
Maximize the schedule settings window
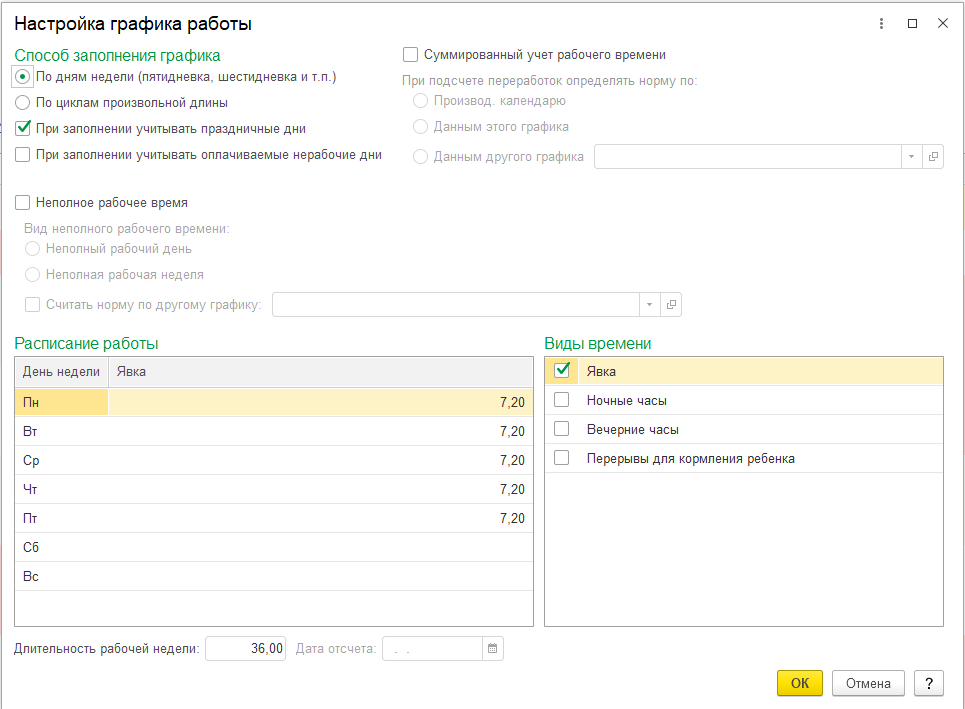pos(912,23)
